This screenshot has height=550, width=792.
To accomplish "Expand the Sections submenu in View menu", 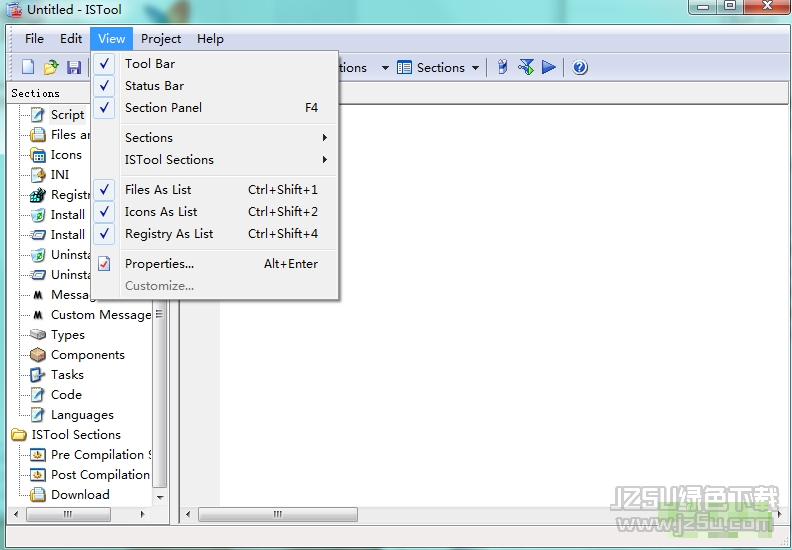I will [216, 137].
